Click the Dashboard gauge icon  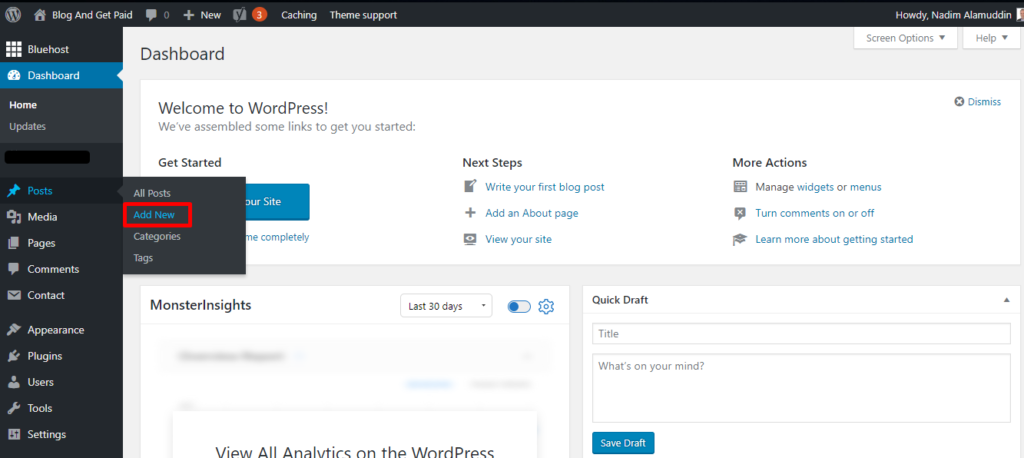click(x=14, y=76)
